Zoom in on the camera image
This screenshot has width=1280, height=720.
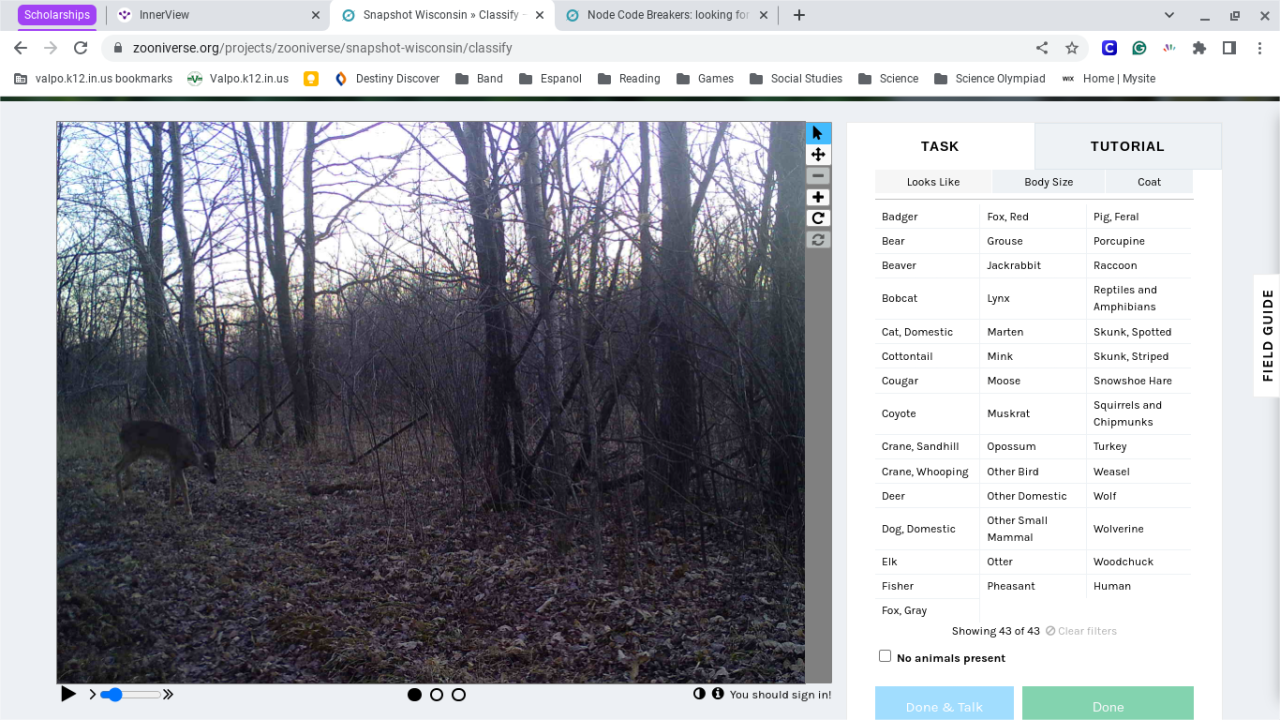(818, 197)
